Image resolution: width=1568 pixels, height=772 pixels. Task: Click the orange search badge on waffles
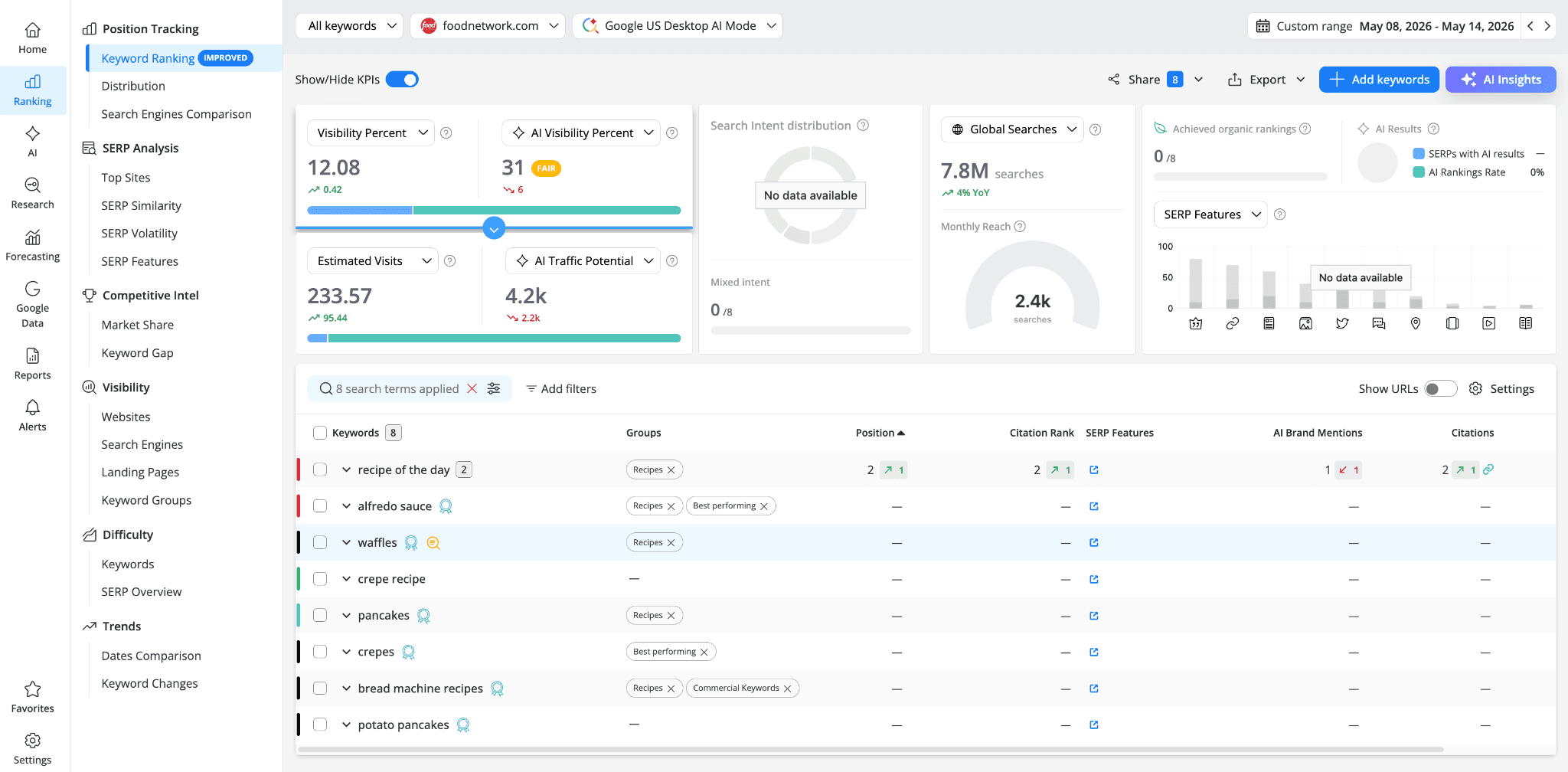point(433,543)
